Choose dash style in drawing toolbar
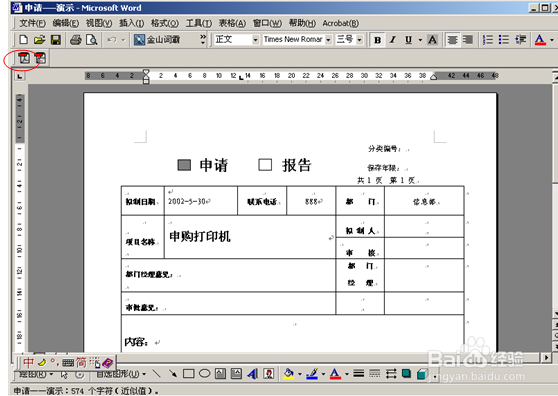This screenshot has height=396, width=558. (375, 374)
